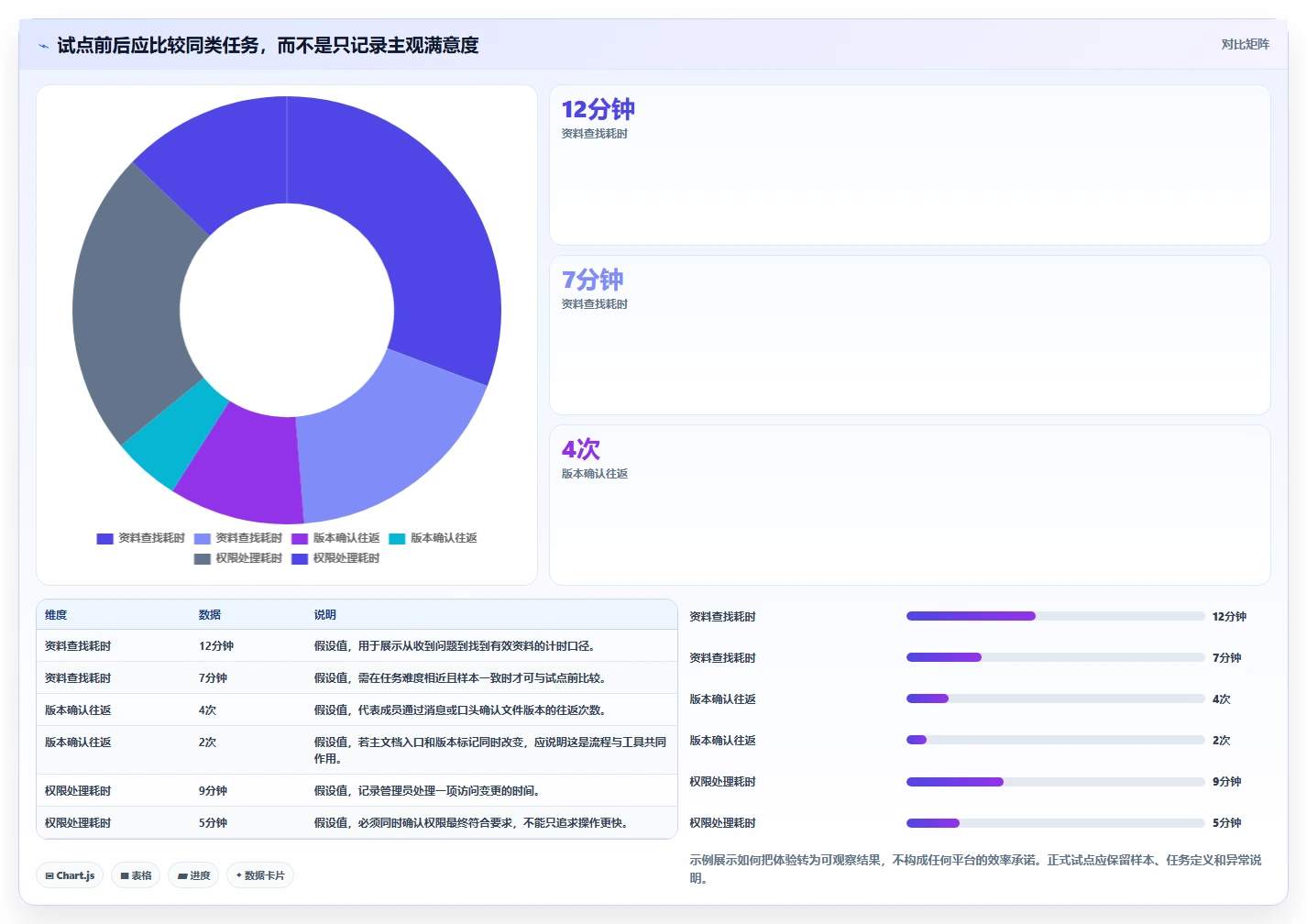The width and height of the screenshot is (1307, 924).
Task: Click description starting "假设值，代表成员通过消息或口头确认"
Action: click(463, 710)
